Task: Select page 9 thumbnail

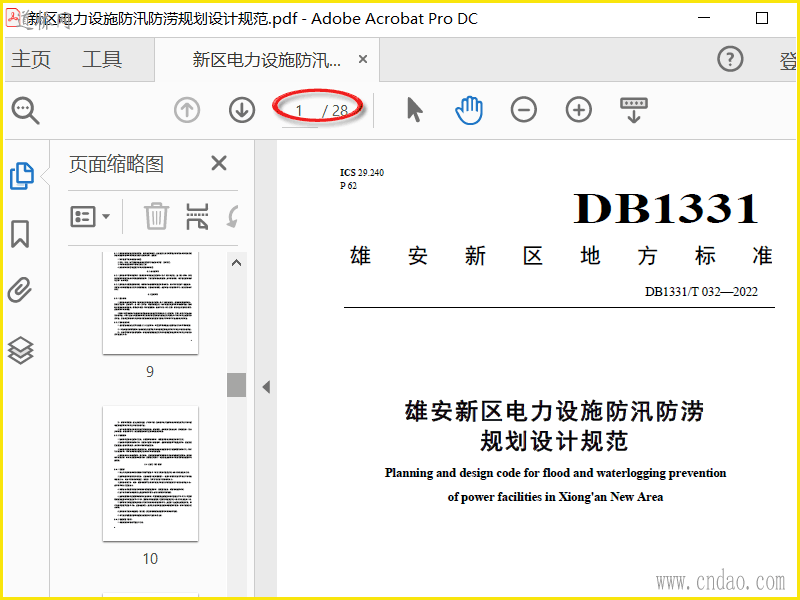Action: coord(150,303)
